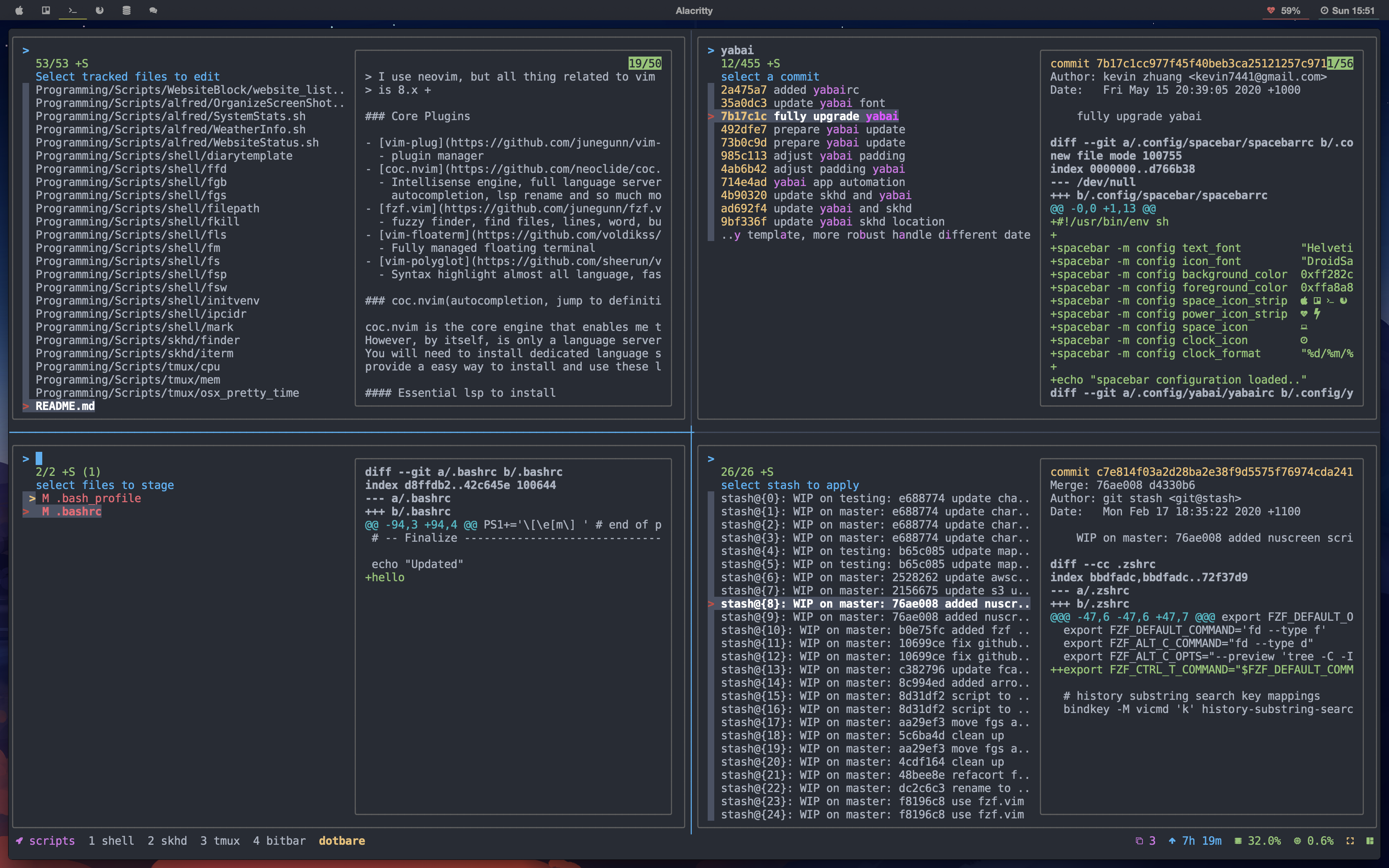The width and height of the screenshot is (1389, 868).
Task: Click the fzf query containing yabai
Action: (737, 50)
